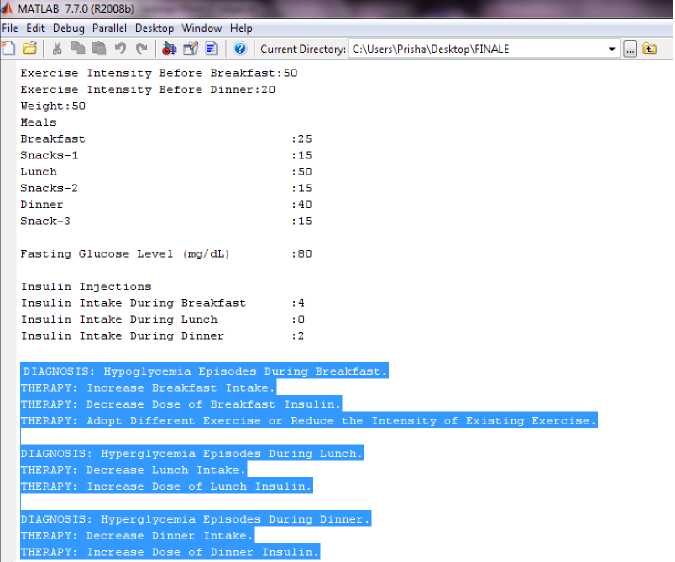Click 'DIAGNOSIS: Hypoglycemia Episodes During Breakfast.' line

tap(205, 371)
